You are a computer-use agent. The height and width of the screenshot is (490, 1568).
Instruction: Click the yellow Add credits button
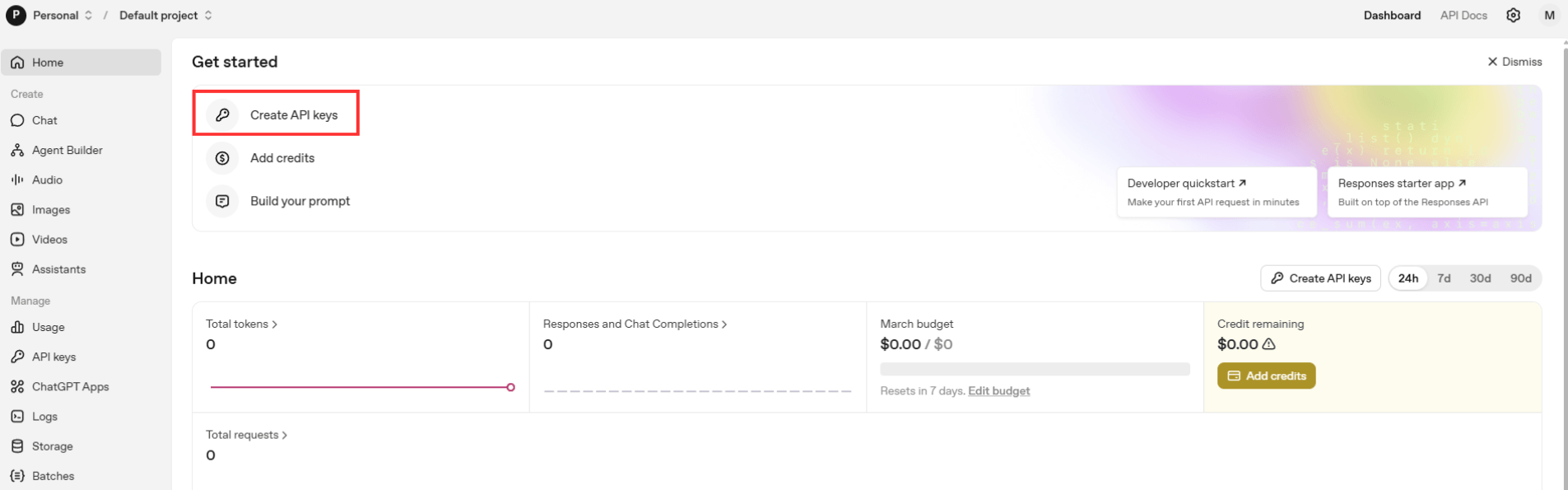coord(1266,376)
